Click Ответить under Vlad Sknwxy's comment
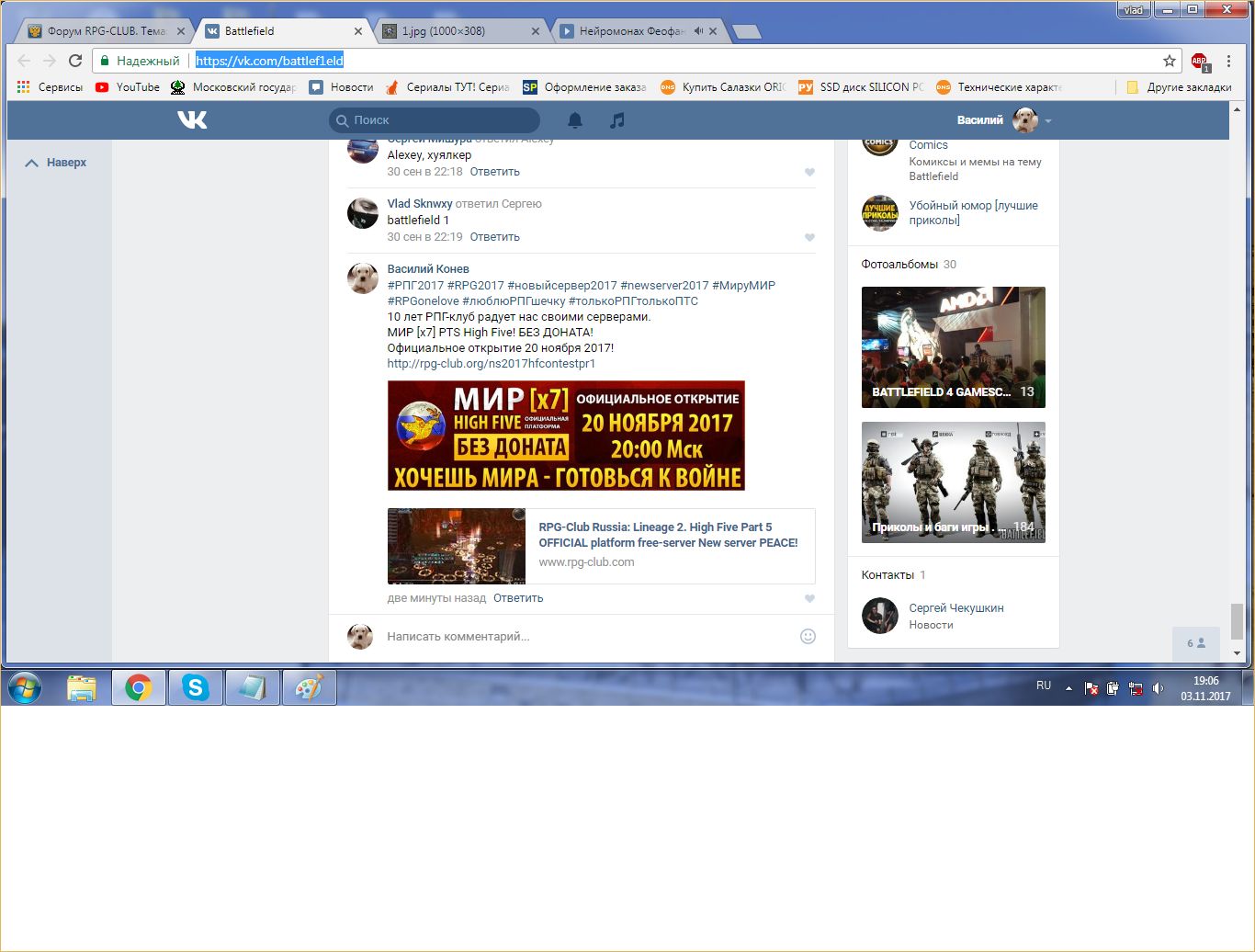Image resolution: width=1255 pixels, height=952 pixels. 494,237
